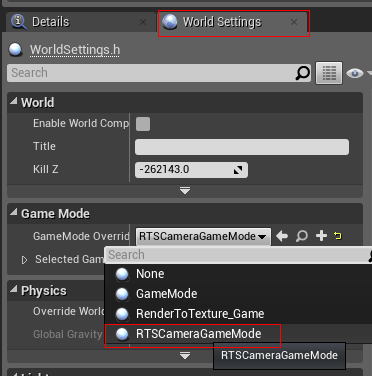Select RenderToTexture_Game in the list
The image size is (372, 376).
(x=238, y=314)
